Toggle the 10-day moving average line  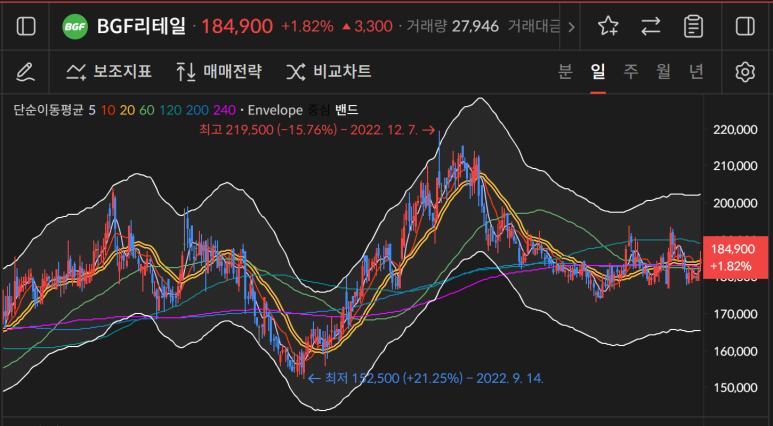[107, 110]
